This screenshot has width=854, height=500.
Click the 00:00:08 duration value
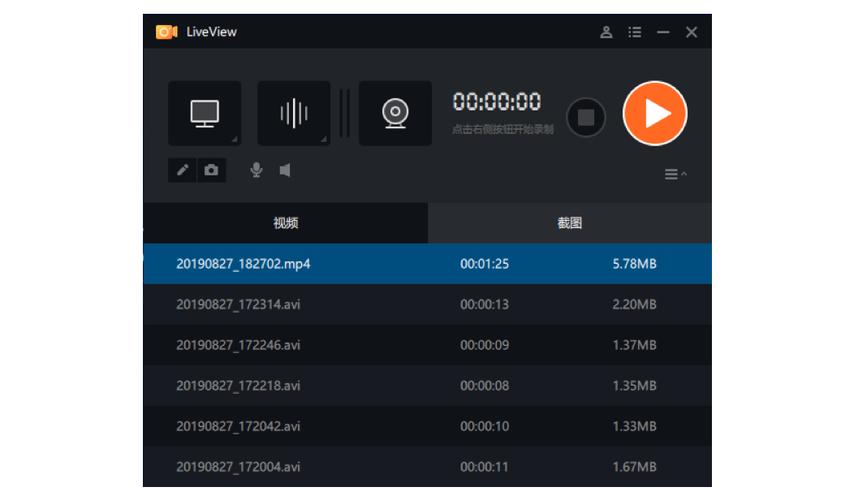[484, 386]
